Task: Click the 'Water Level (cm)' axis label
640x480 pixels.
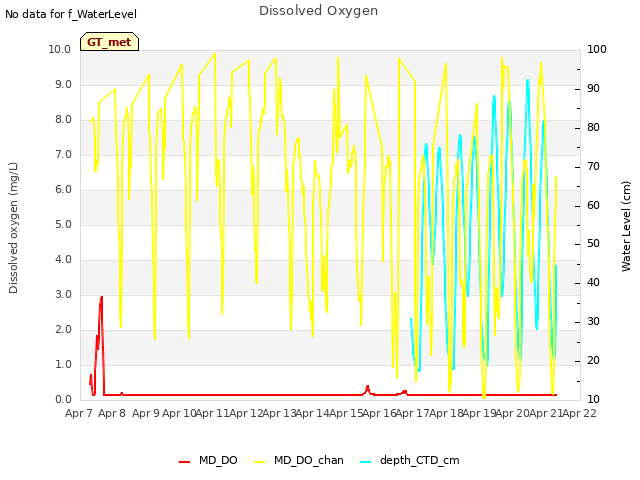Action: pos(626,227)
